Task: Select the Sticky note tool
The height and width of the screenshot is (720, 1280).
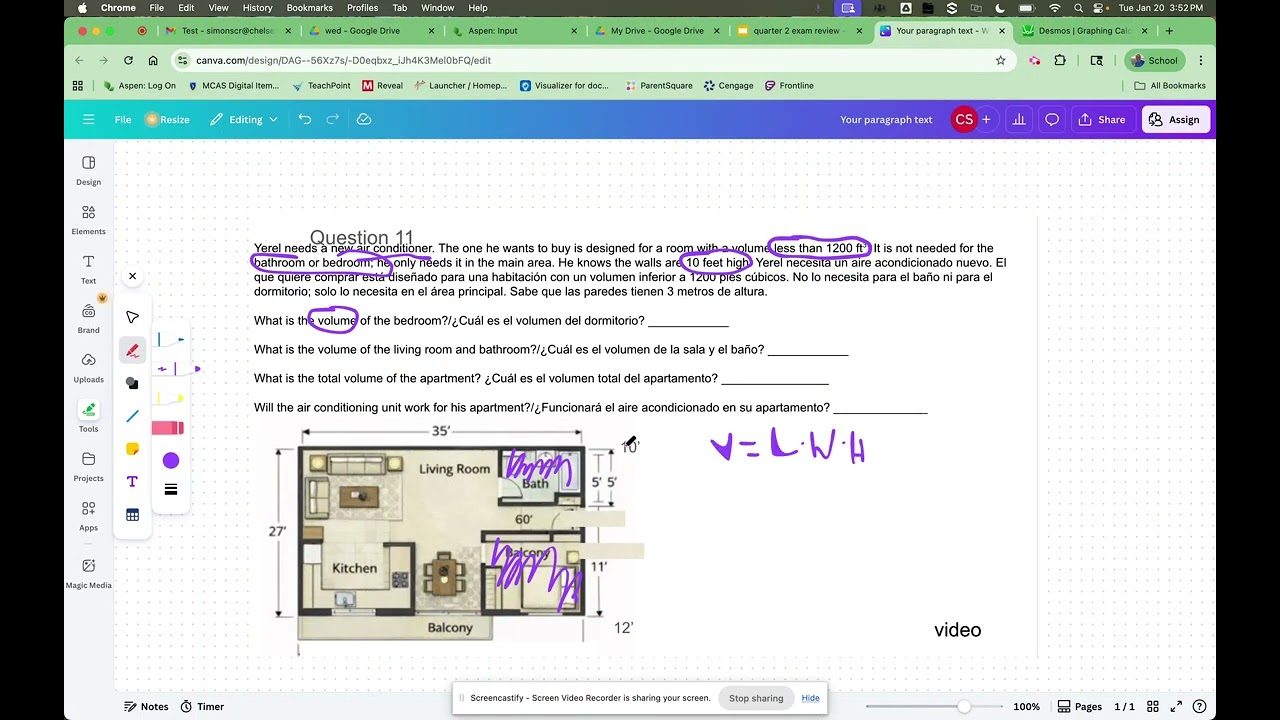Action: point(132,449)
